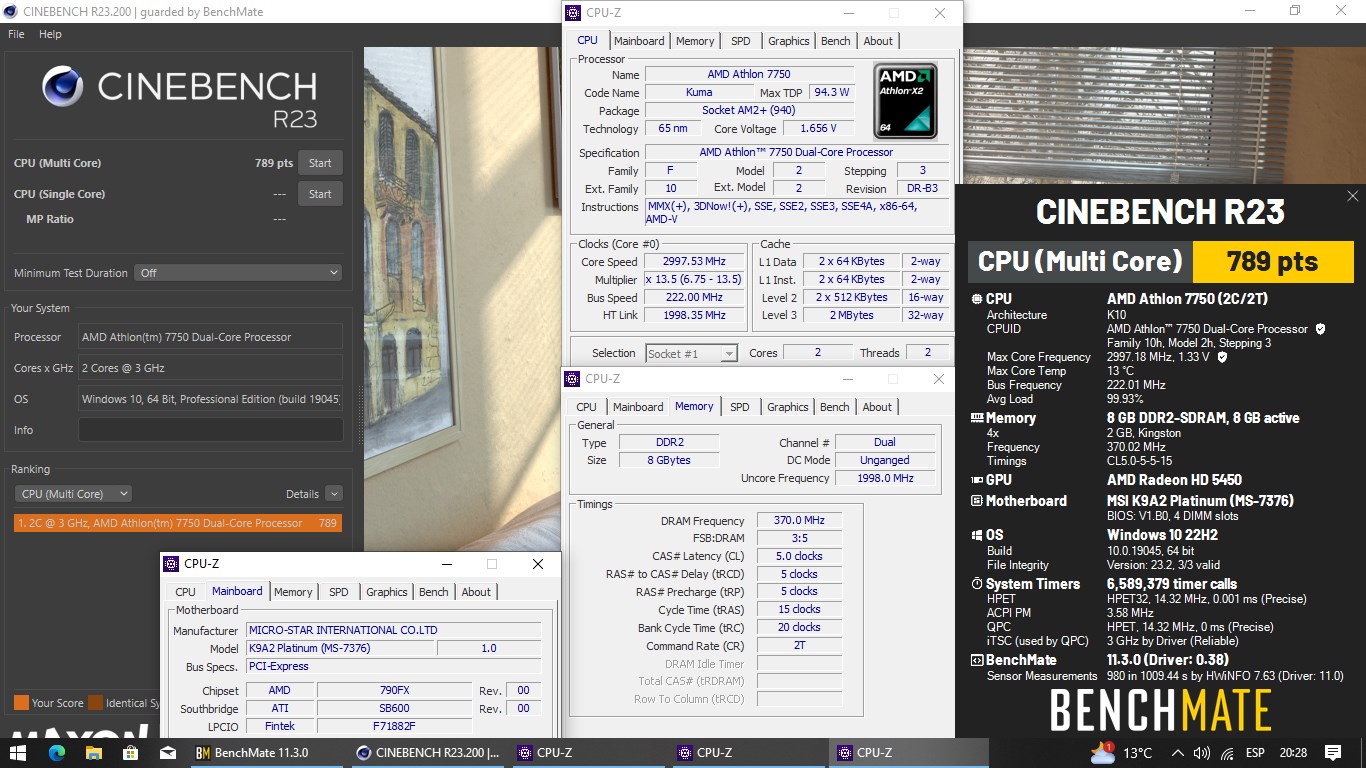Click the verified shield beside Max Core Frequency
The image size is (1366, 768).
pyautogui.click(x=1221, y=357)
